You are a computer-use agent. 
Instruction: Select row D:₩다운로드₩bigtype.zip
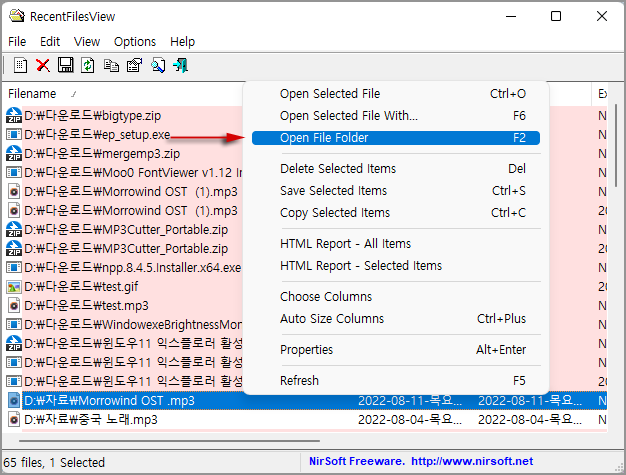92,116
